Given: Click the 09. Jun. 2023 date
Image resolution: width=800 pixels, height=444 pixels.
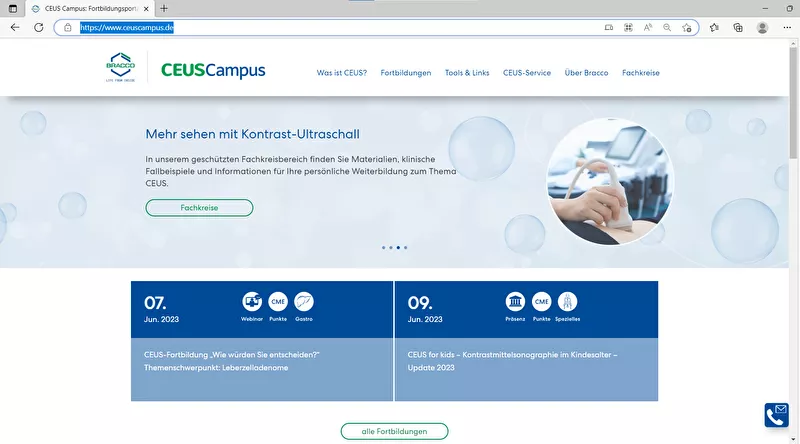Looking at the screenshot, I should click(425, 309).
